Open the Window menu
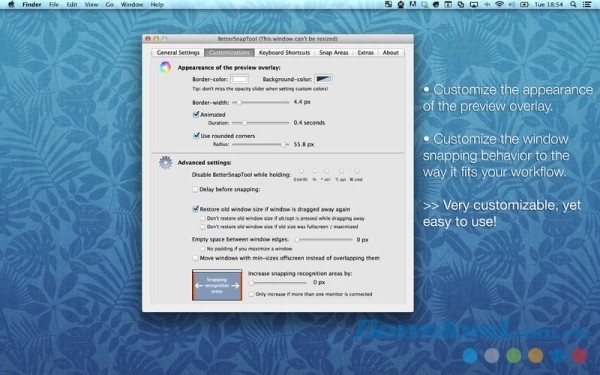Image resolution: width=600 pixels, height=375 pixels. coord(132,5)
